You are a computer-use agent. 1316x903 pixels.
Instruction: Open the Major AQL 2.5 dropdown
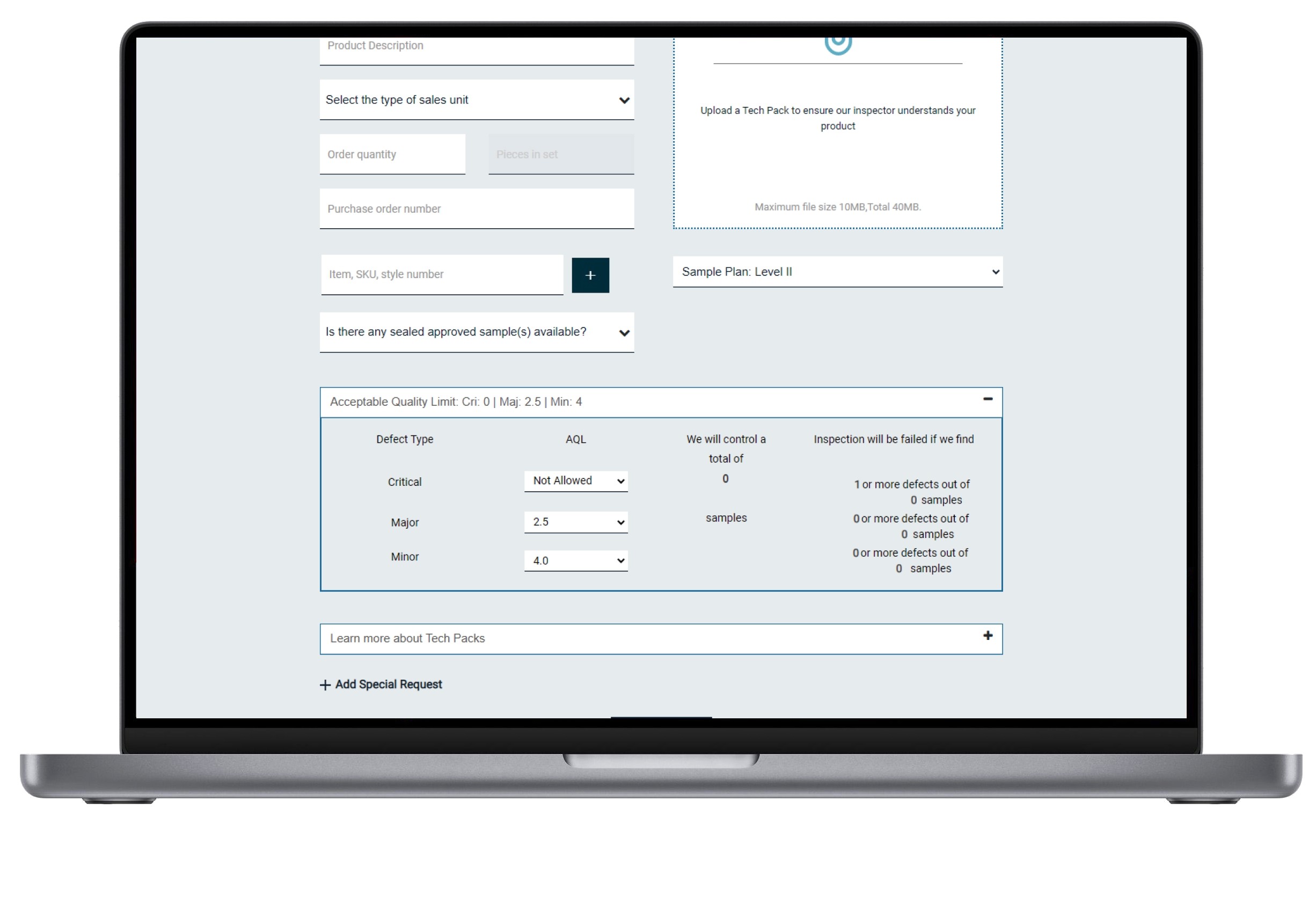575,522
